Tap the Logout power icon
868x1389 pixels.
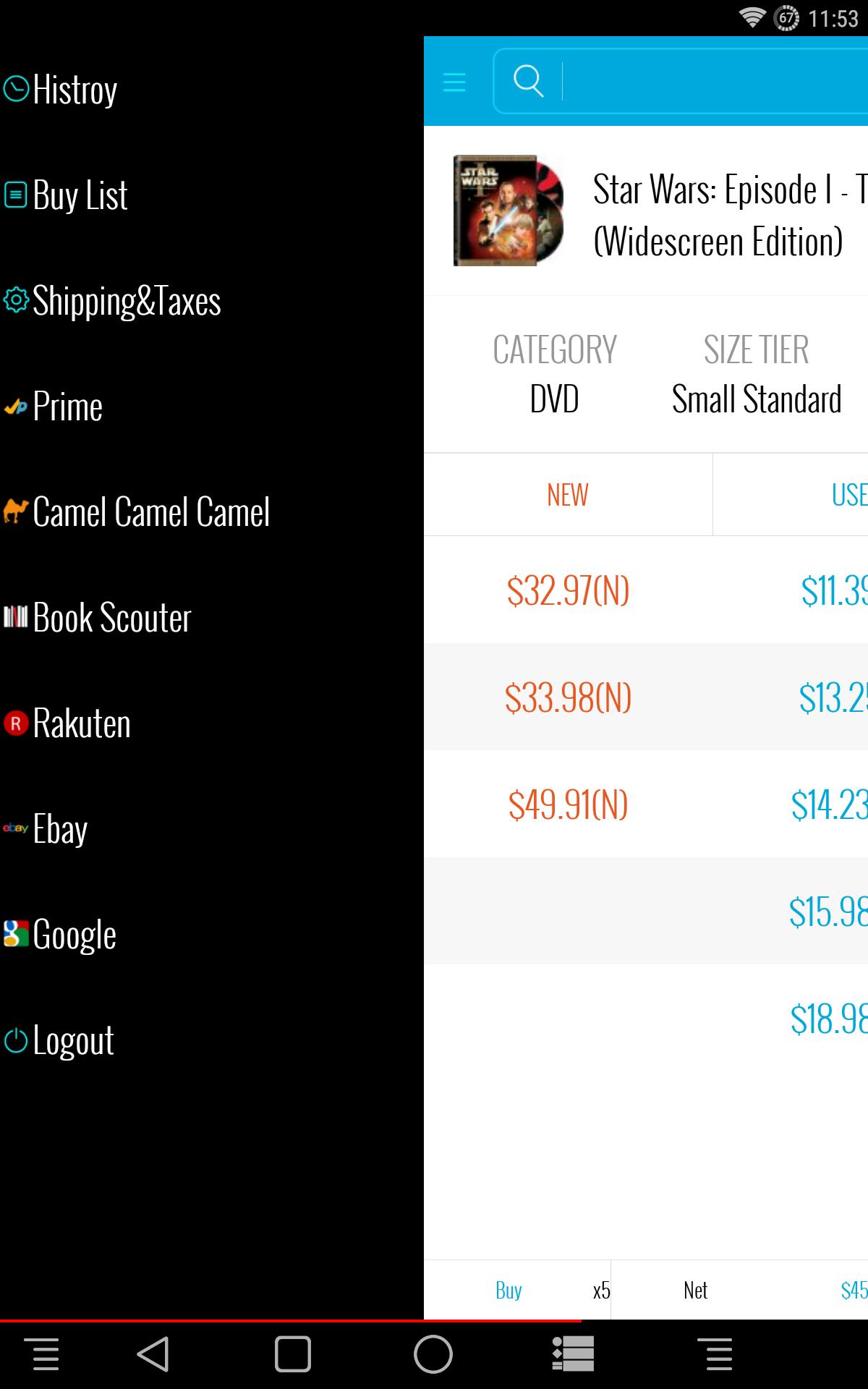click(x=16, y=1040)
